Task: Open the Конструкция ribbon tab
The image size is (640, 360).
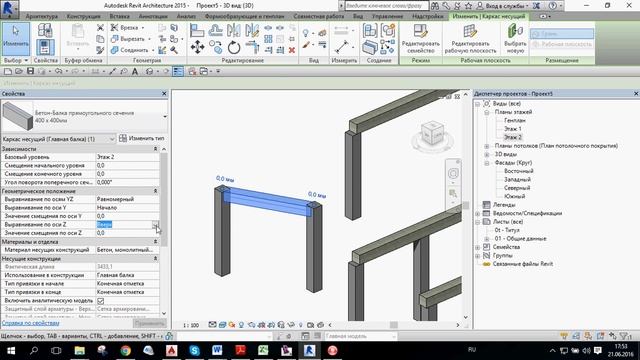Action: [x=84, y=16]
